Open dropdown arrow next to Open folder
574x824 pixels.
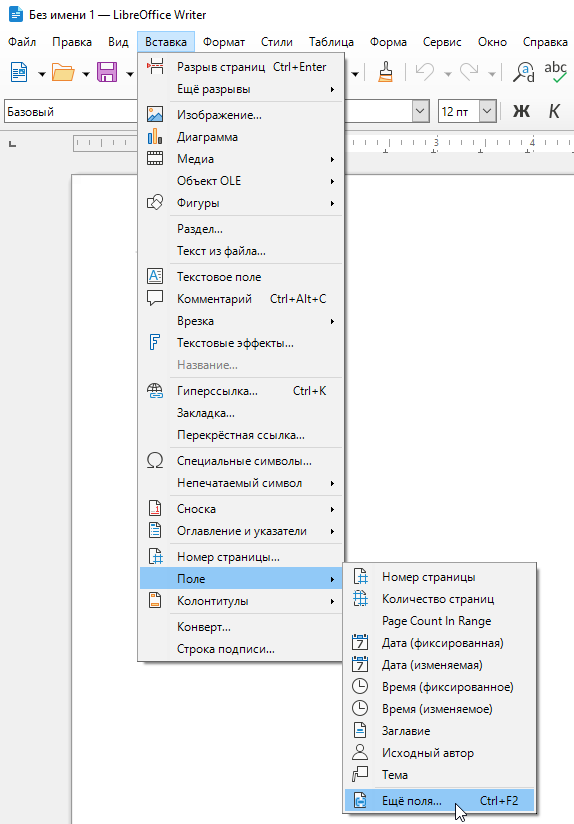coord(86,74)
